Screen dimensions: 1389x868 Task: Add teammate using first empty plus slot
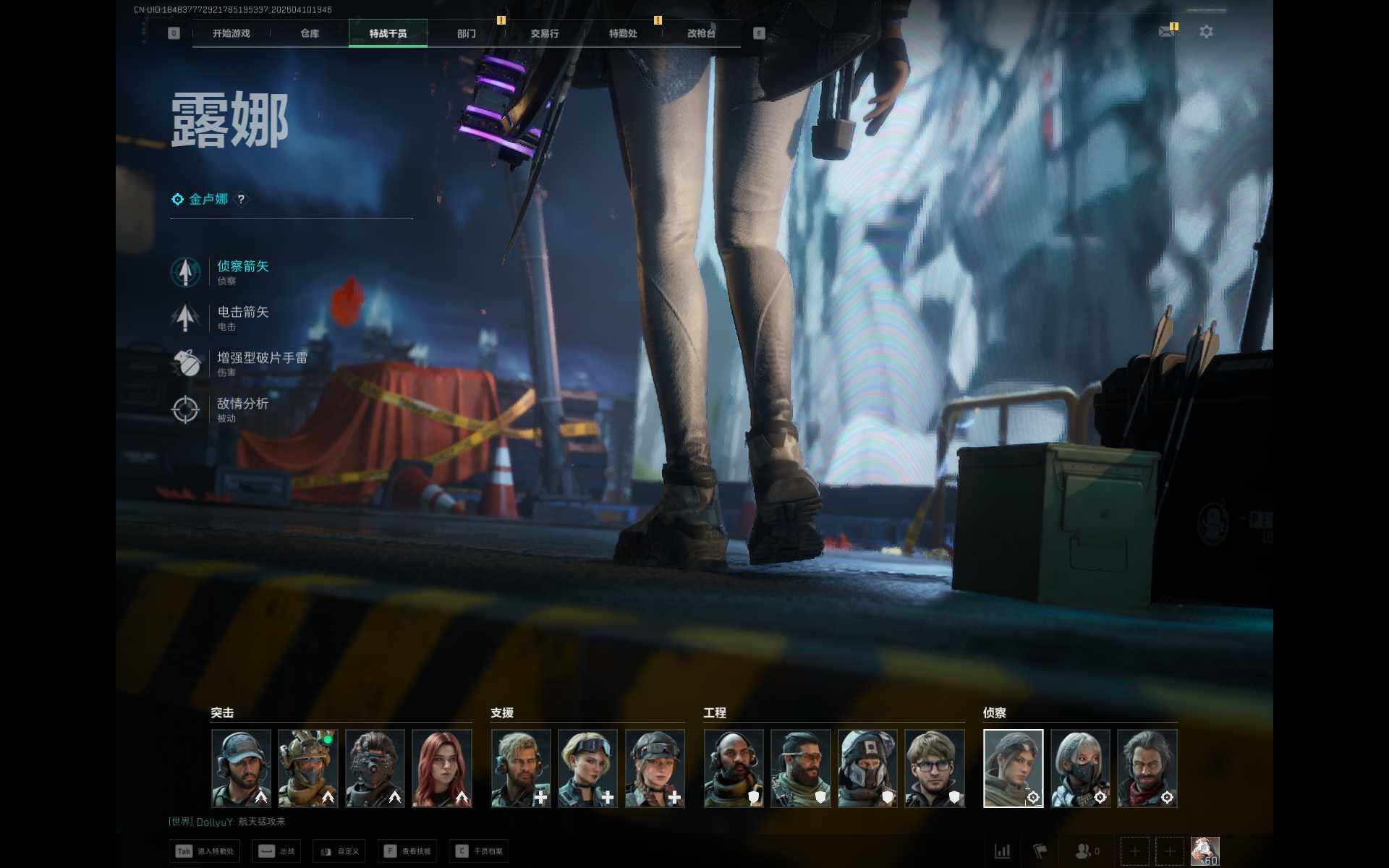pos(1134,851)
